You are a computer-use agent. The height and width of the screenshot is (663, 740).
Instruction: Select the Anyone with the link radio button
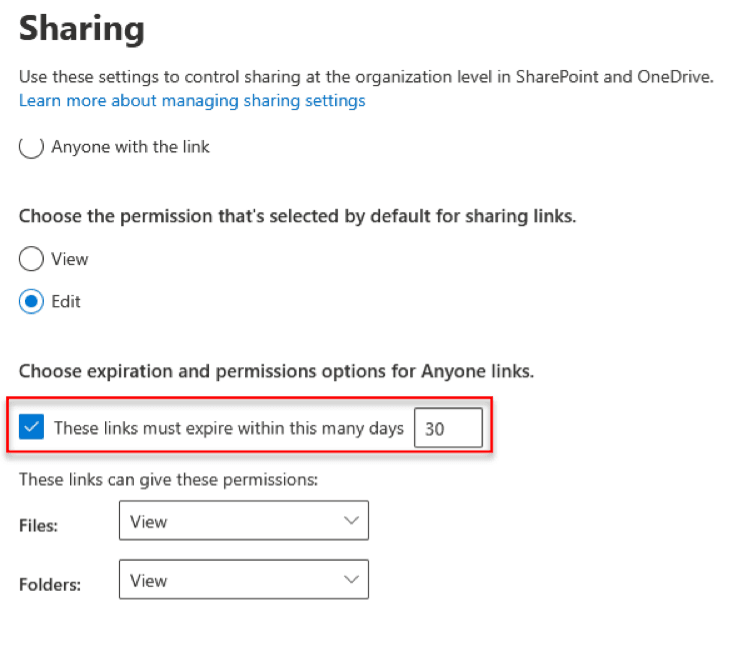(x=32, y=147)
